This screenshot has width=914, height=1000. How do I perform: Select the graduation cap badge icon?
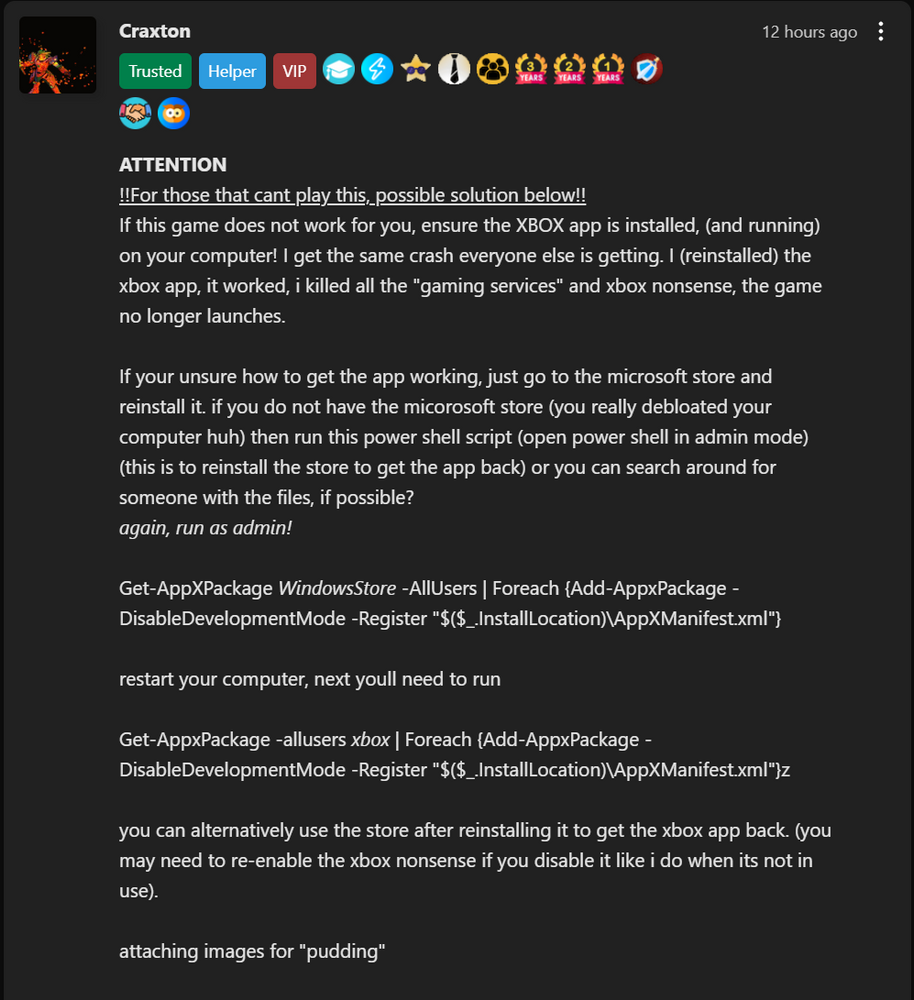(x=339, y=69)
